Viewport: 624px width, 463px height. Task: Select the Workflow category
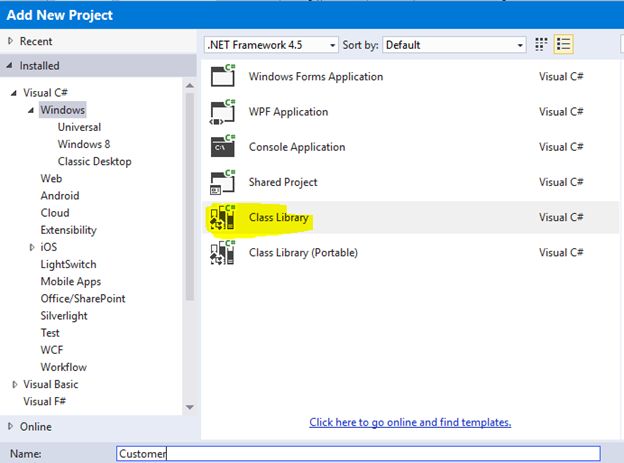point(64,367)
